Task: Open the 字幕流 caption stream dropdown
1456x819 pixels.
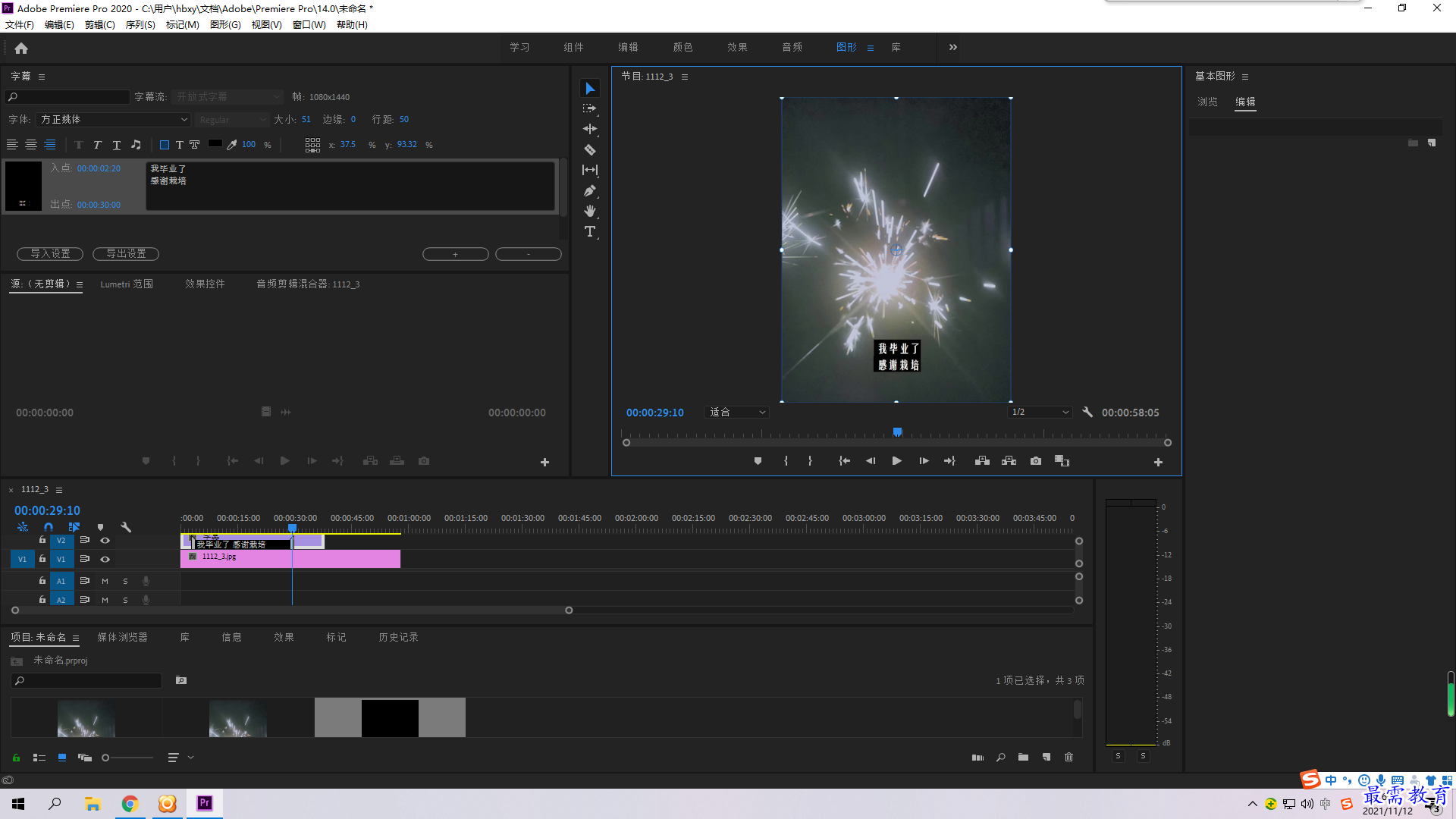Action: click(227, 97)
